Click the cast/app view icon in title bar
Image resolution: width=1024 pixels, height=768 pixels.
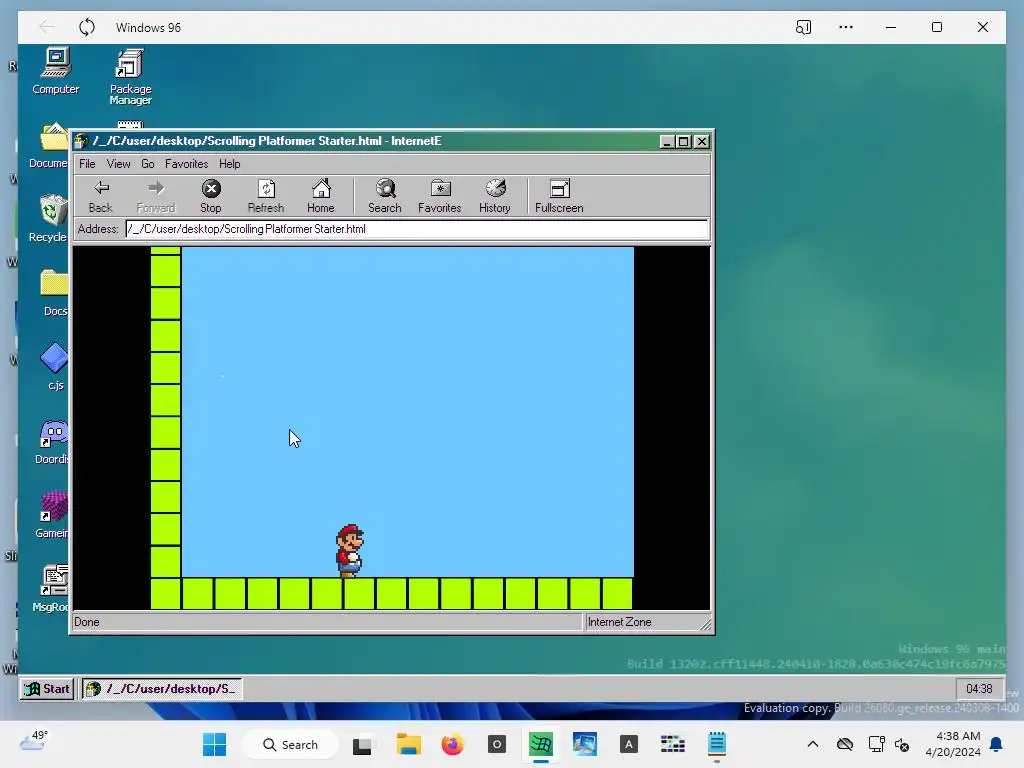803,27
